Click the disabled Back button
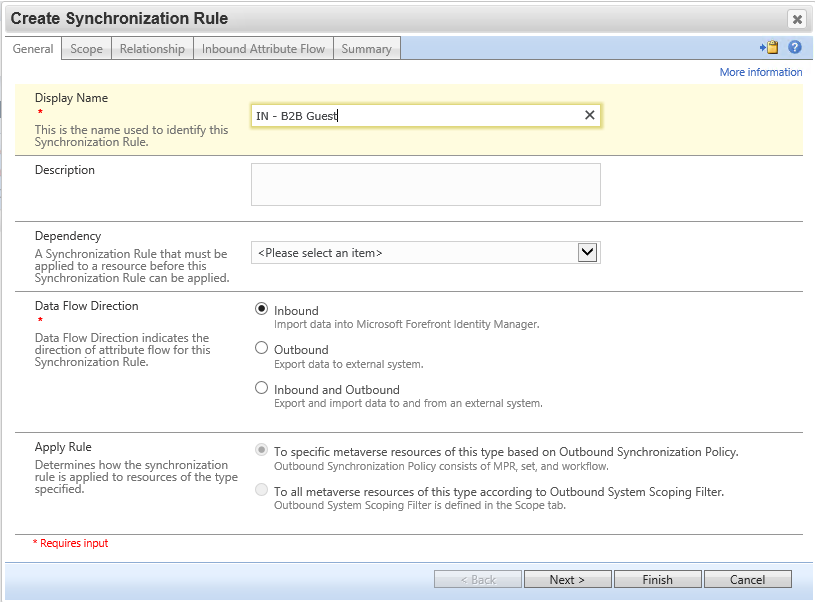Viewport: 815px width, 602px height. click(478, 579)
